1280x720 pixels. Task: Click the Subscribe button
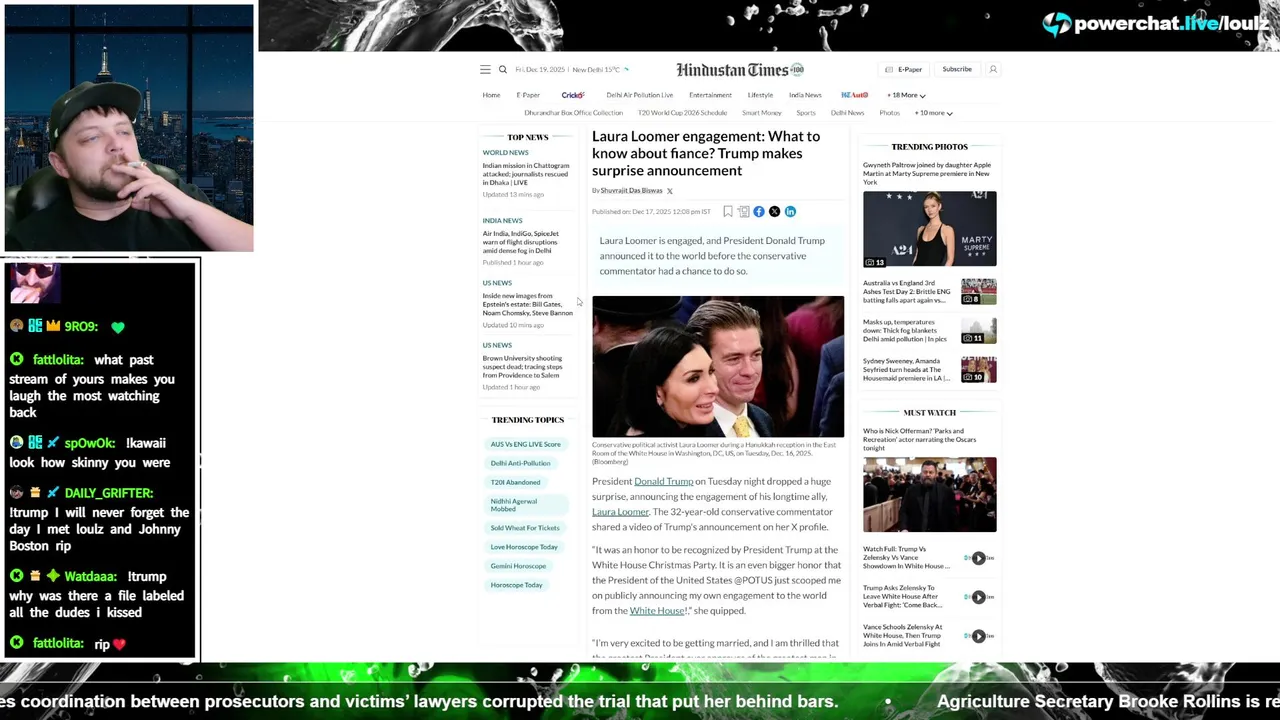click(x=957, y=69)
